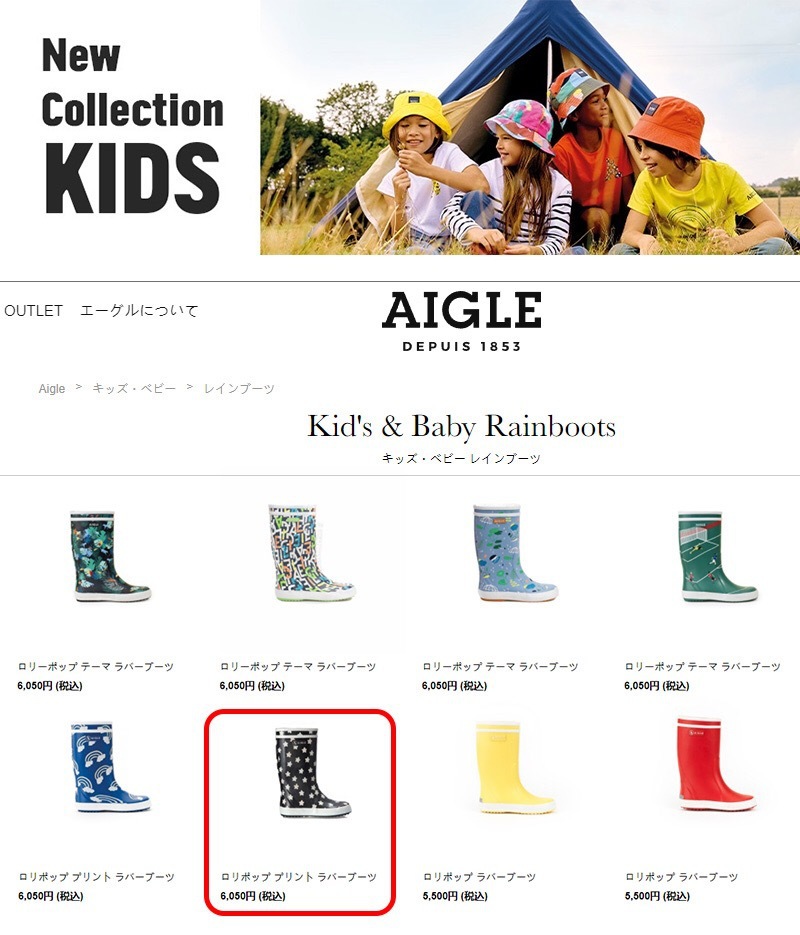The image size is (800, 935).
Task: Open New Collection KIDS banner photo
Action: (x=530, y=127)
